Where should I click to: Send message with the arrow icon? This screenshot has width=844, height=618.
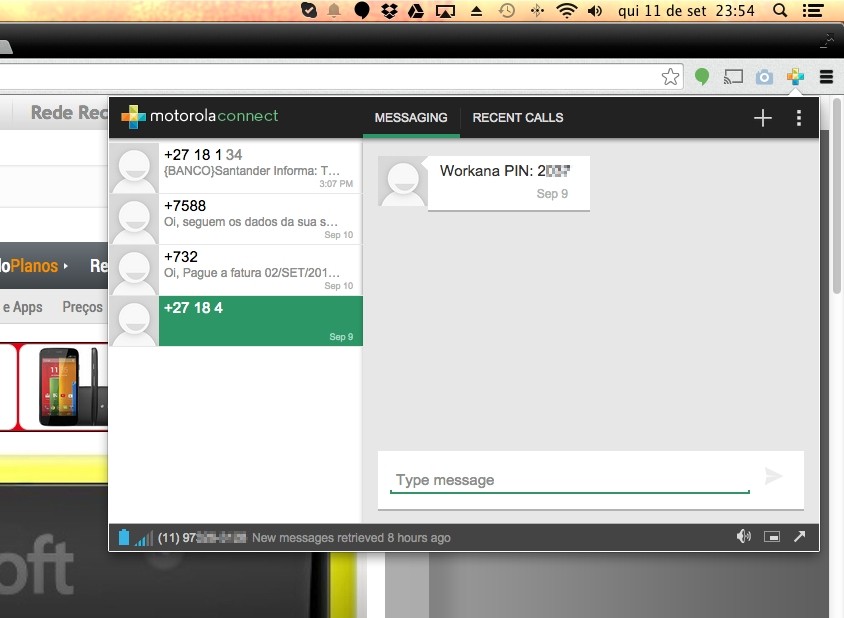773,477
